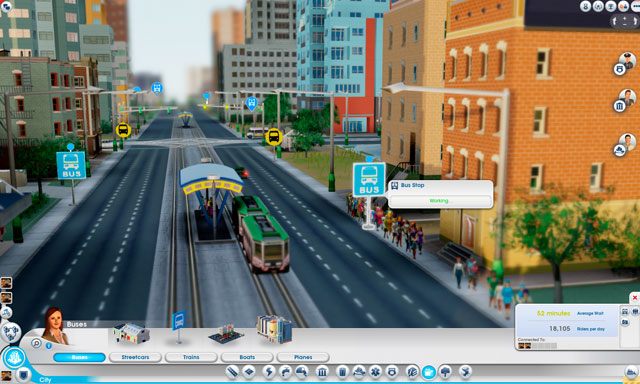Switch to the Planes tab
Viewport: 640px width, 384px height.
pos(303,357)
